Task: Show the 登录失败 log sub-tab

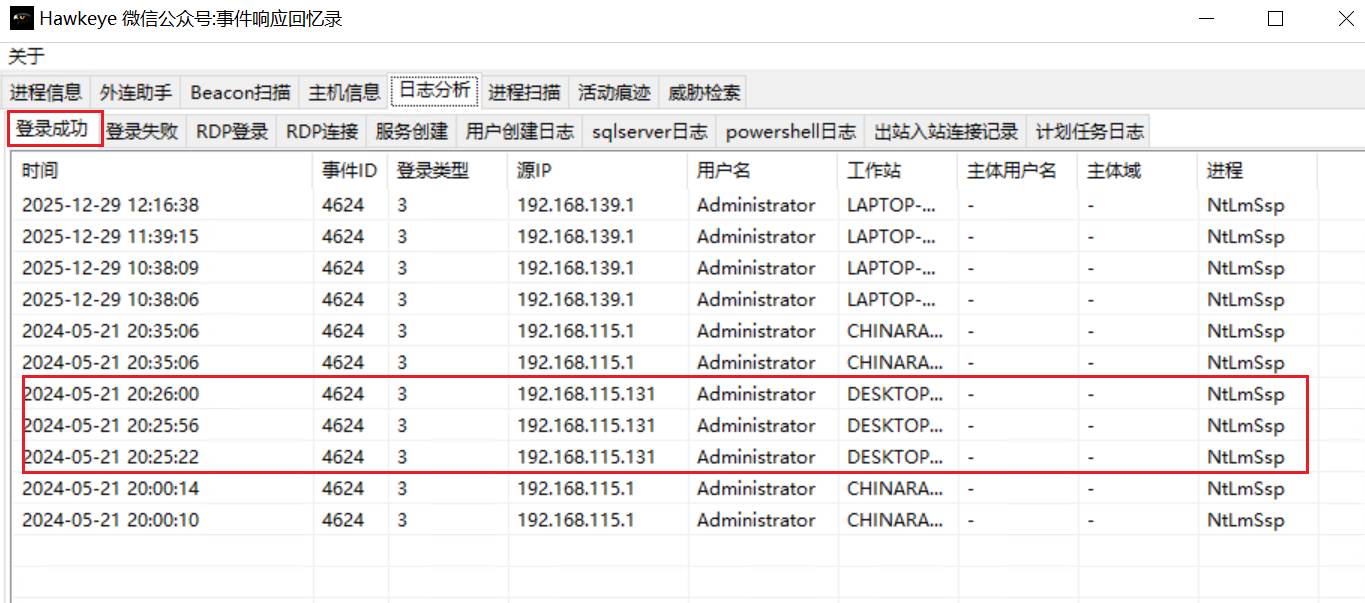Action: [x=142, y=131]
